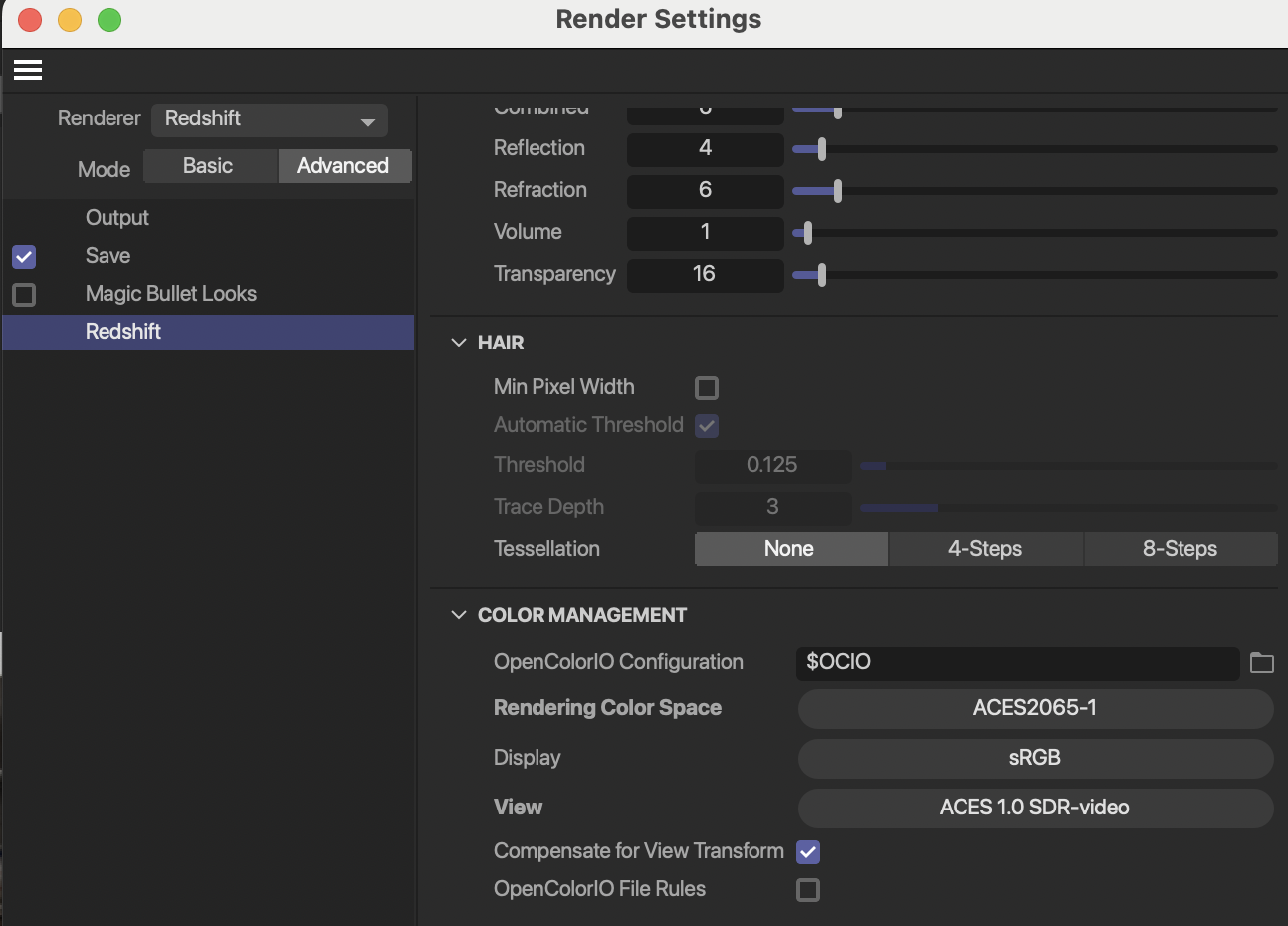Click the Tessellation label
Image resolution: width=1288 pixels, height=926 pixels.
546,549
